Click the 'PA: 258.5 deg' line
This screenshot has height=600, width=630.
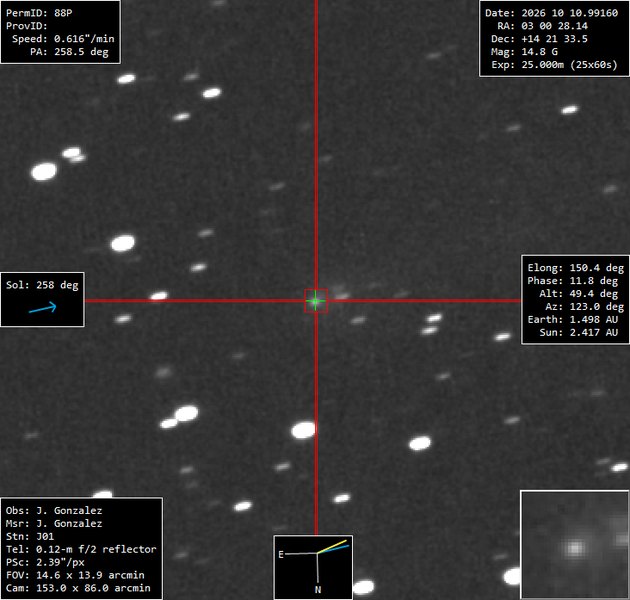click(69, 52)
